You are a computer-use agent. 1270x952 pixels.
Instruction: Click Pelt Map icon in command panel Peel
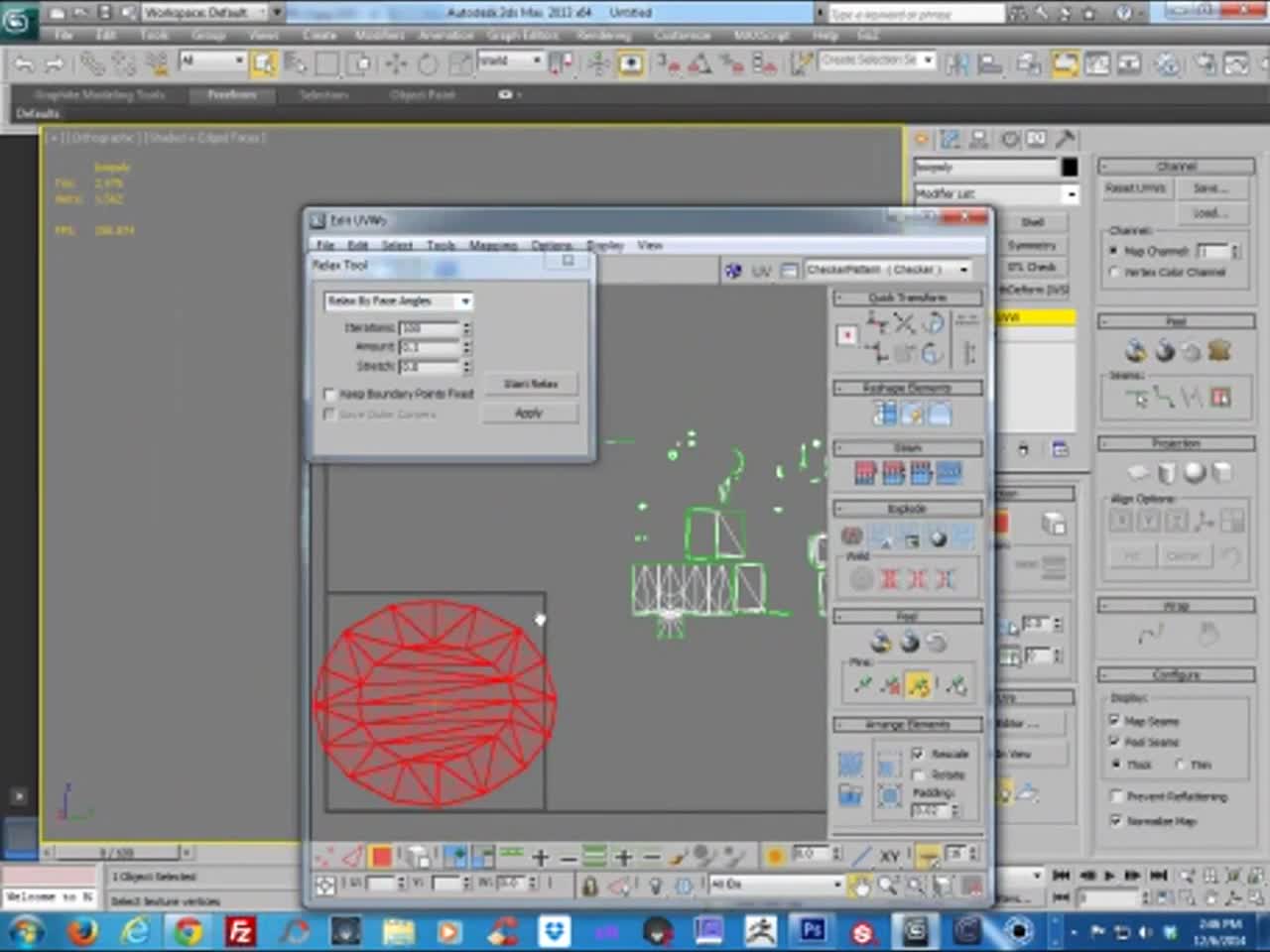pyautogui.click(x=1219, y=350)
